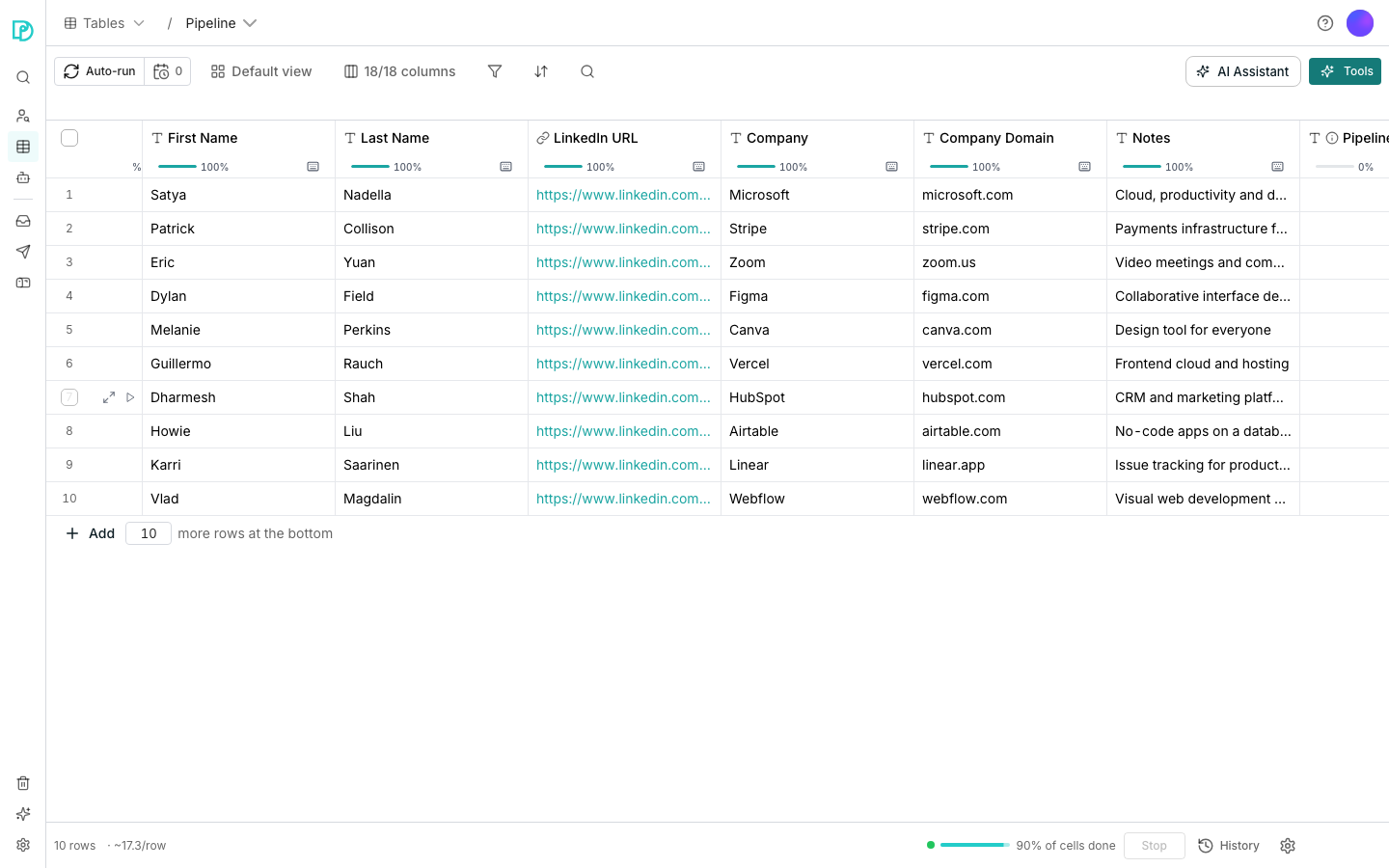Click the keyboard icon in Notes column
The width and height of the screenshot is (1389, 868).
pos(1277,167)
